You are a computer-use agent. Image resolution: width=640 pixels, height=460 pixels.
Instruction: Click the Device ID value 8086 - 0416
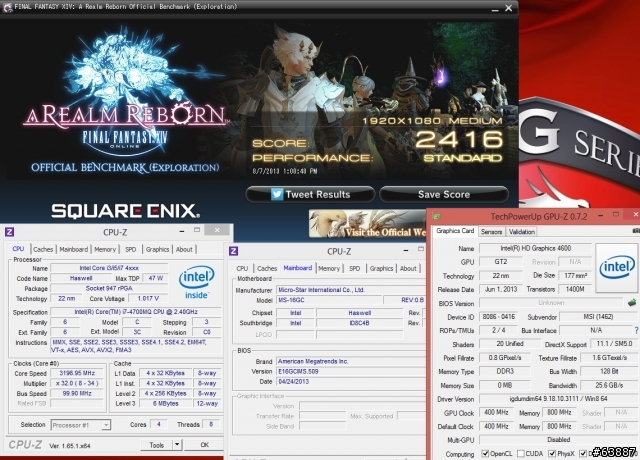(499, 317)
